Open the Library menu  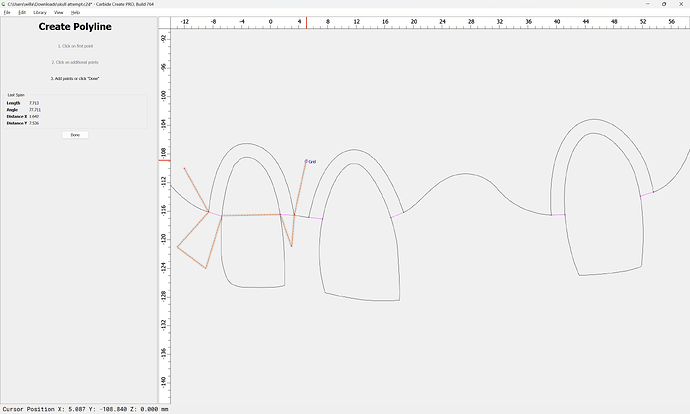coord(39,12)
